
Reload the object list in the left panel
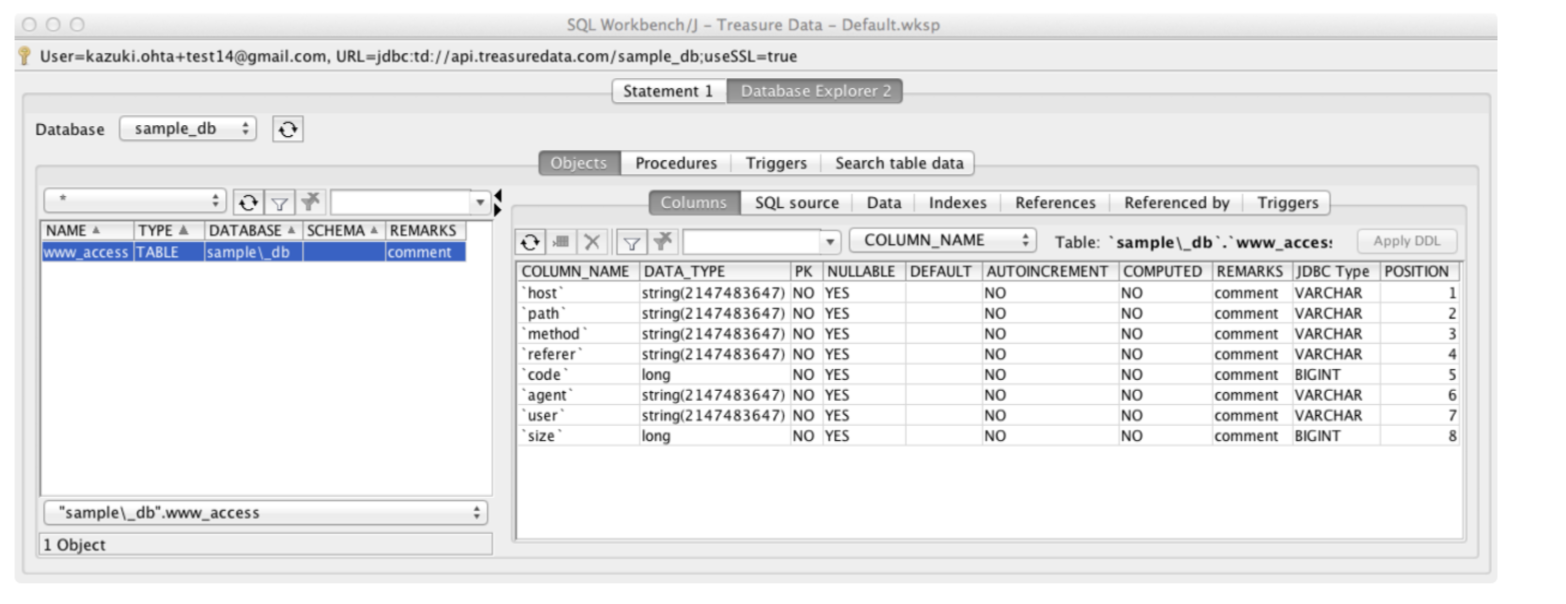point(248,202)
